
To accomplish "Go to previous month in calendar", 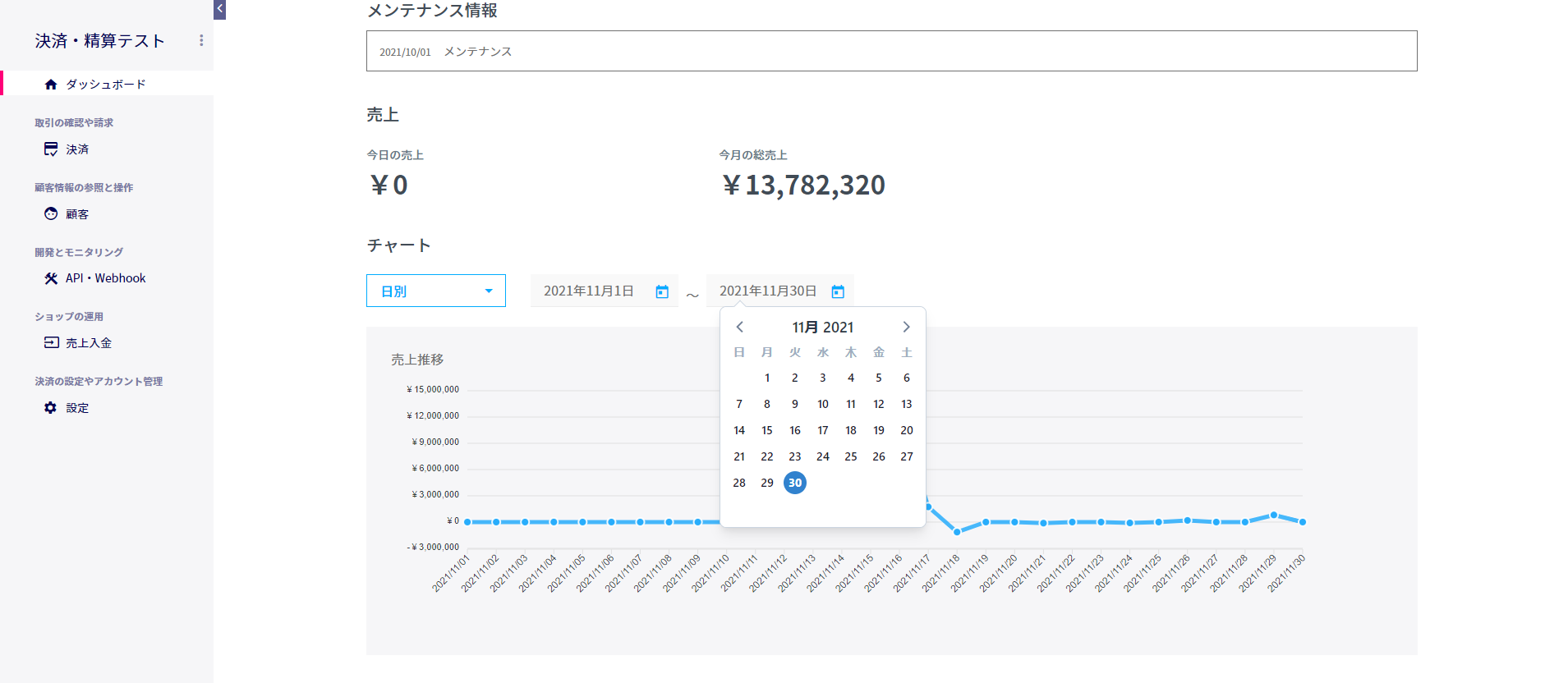I will [x=739, y=327].
